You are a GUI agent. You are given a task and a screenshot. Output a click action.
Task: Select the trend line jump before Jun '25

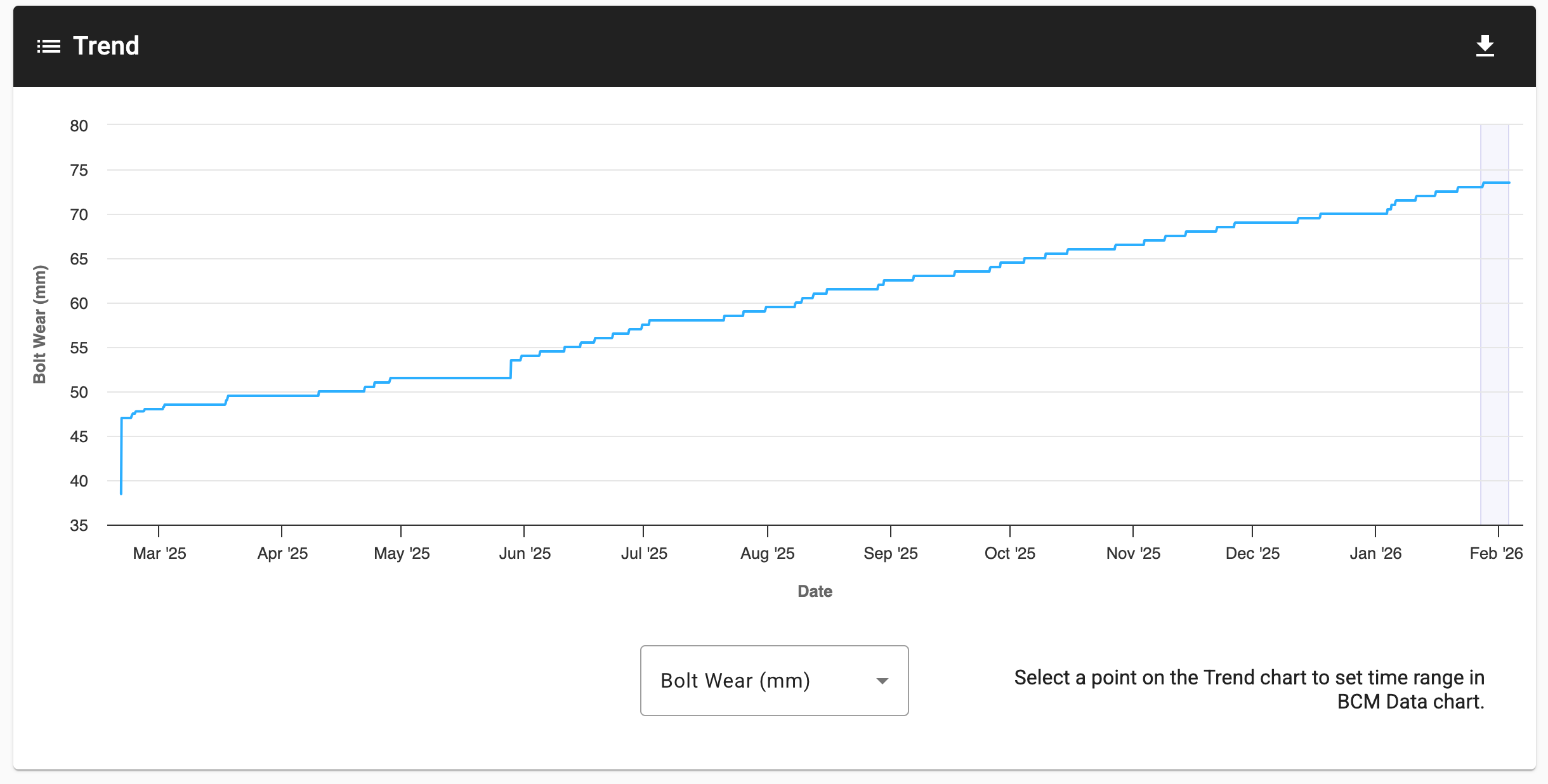(x=511, y=369)
